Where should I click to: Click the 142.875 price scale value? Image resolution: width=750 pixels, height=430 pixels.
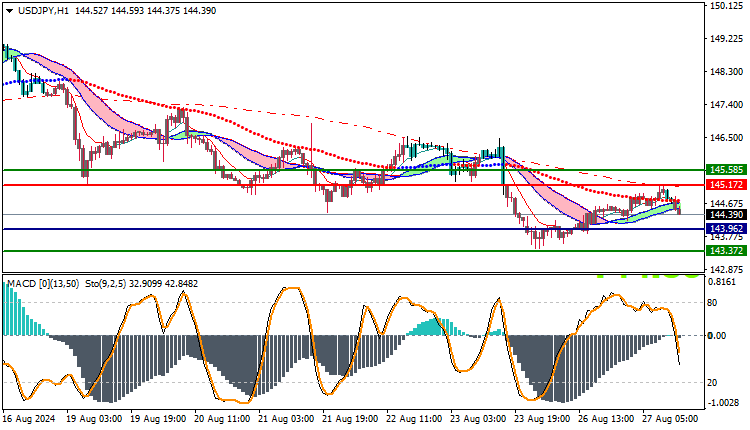(x=727, y=269)
